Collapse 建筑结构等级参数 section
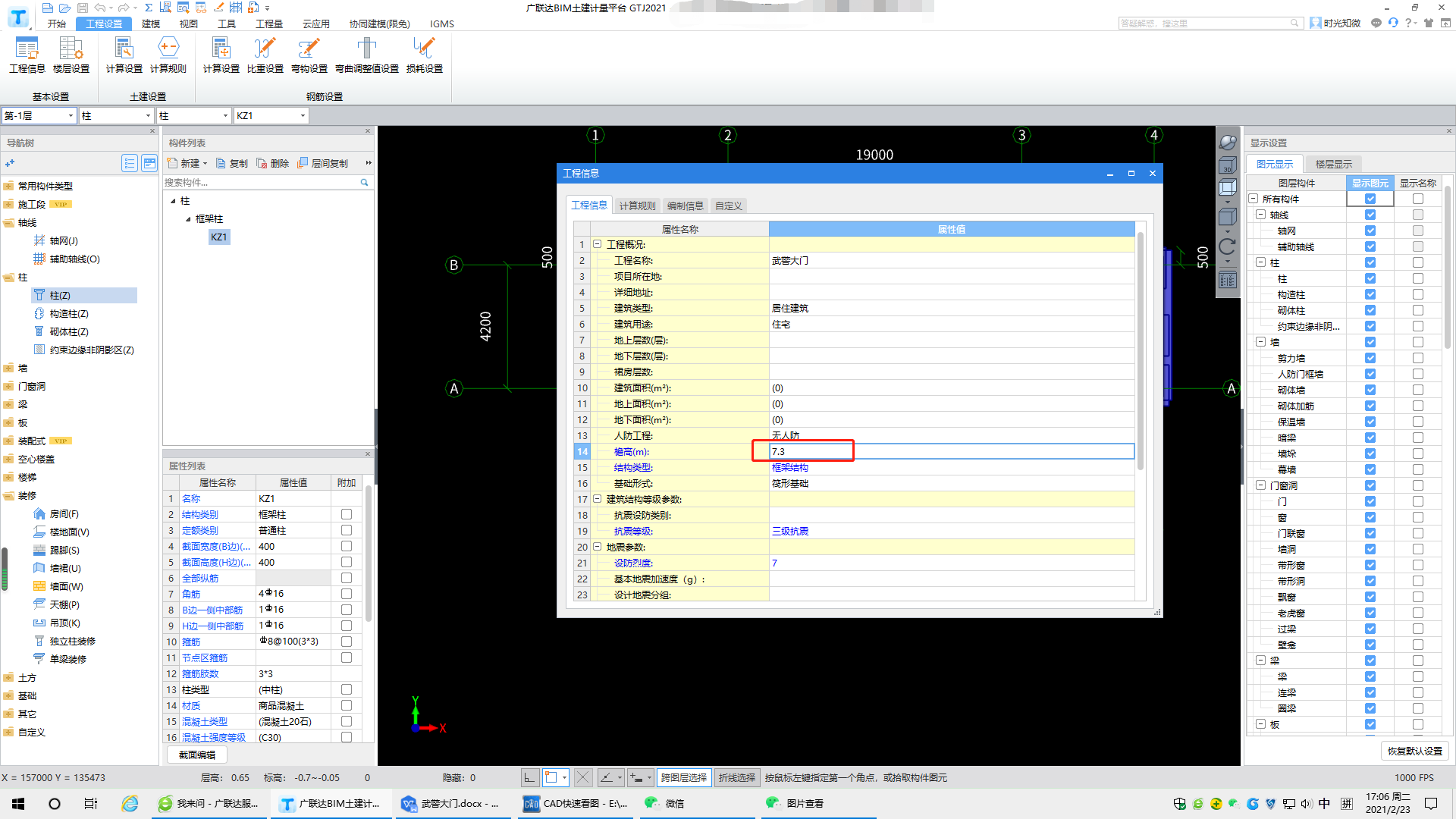The width and height of the screenshot is (1456, 819). (x=597, y=499)
